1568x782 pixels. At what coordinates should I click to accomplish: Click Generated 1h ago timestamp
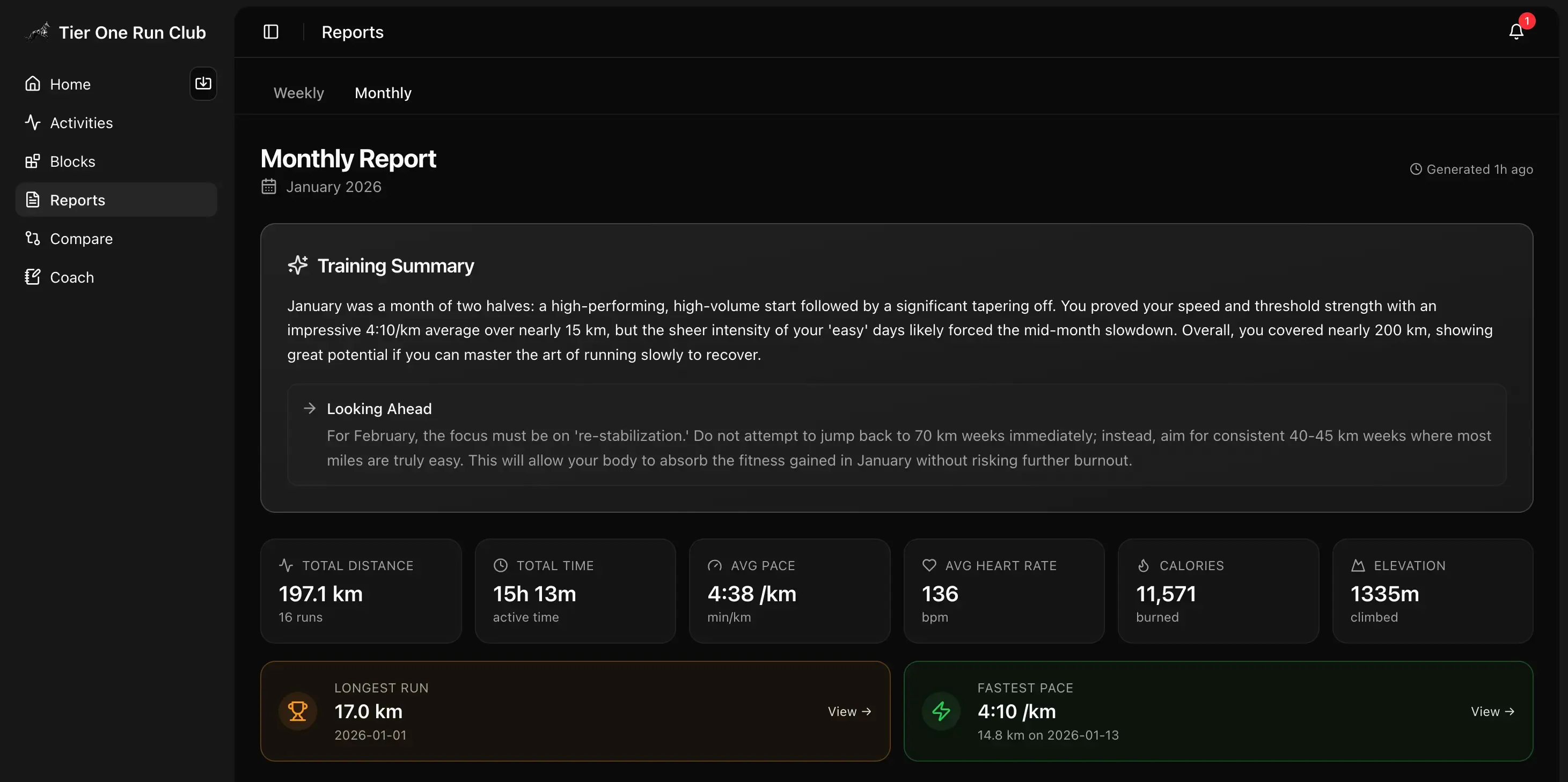point(1472,169)
